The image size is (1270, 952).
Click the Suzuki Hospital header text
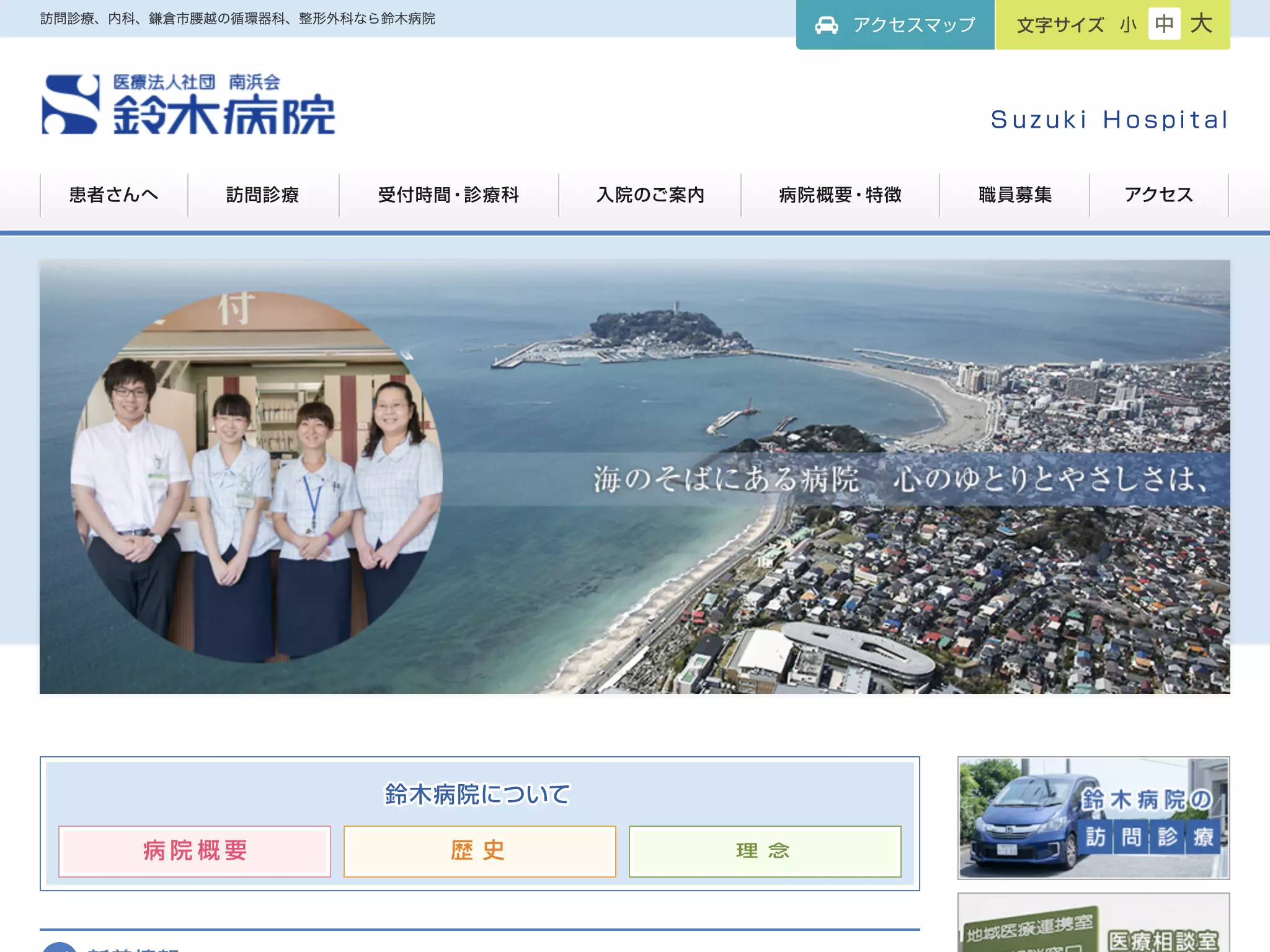1109,120
